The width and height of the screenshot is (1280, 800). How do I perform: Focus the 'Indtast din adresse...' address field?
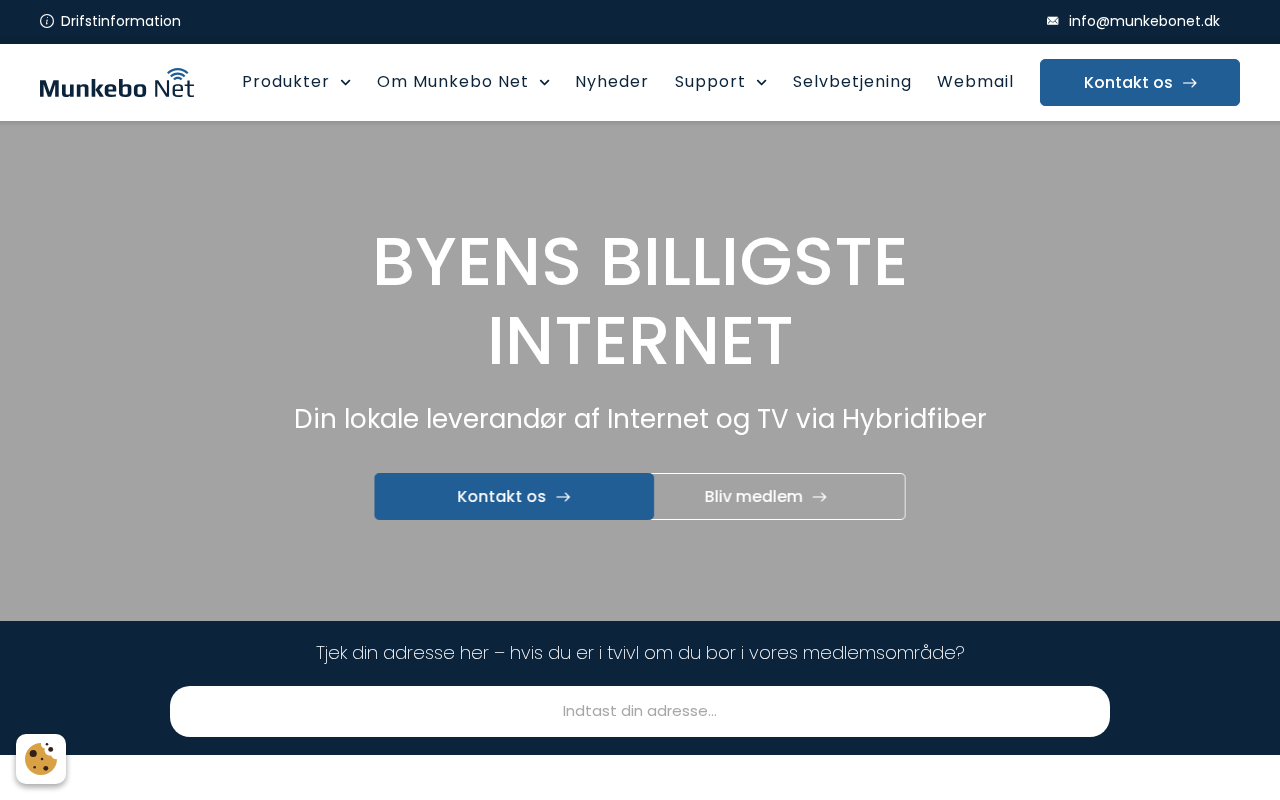640,712
